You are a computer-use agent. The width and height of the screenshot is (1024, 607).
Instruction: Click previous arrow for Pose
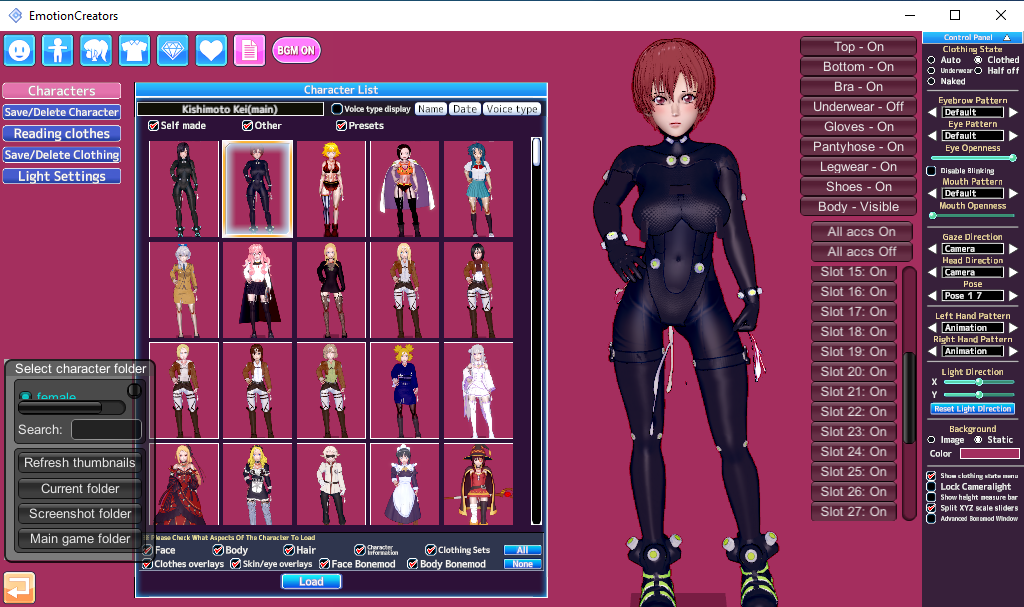(932, 296)
